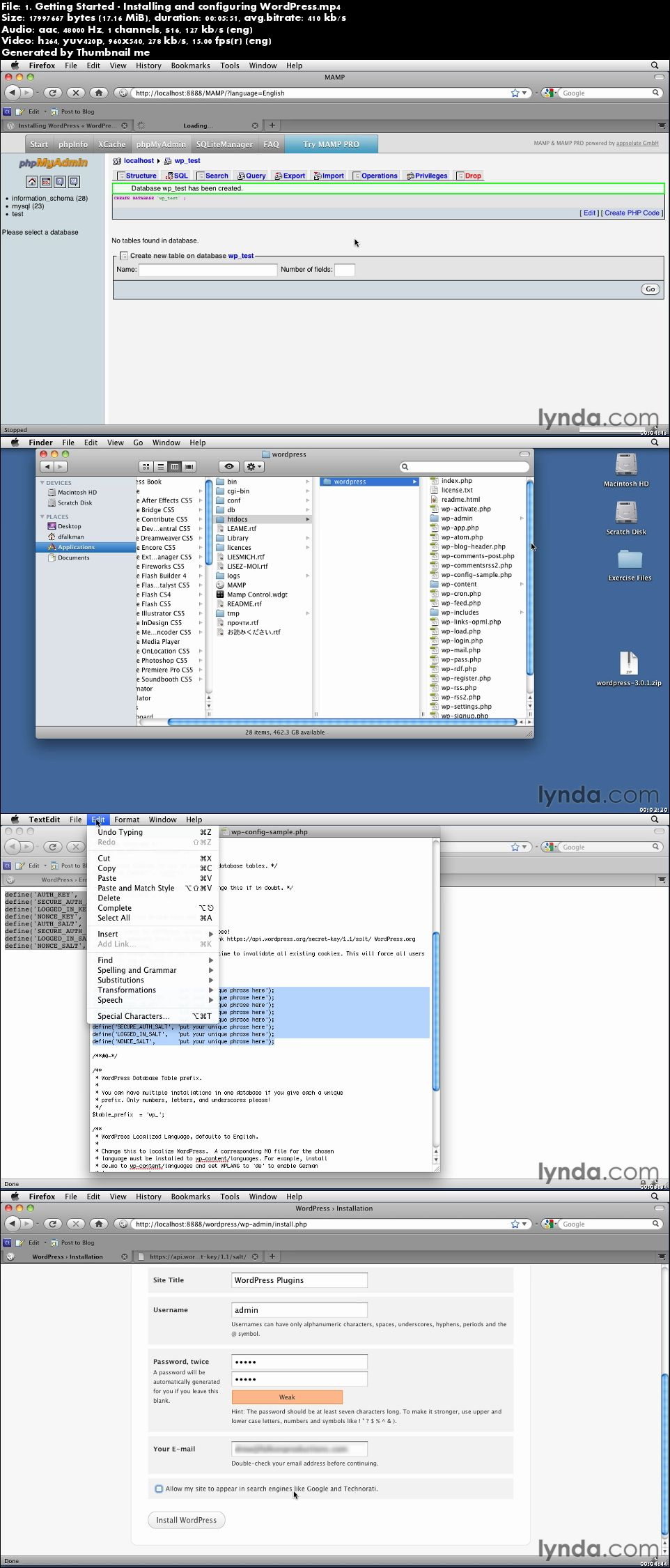Select the htdocs folder in Finder
The image size is (670, 1568).
263,519
